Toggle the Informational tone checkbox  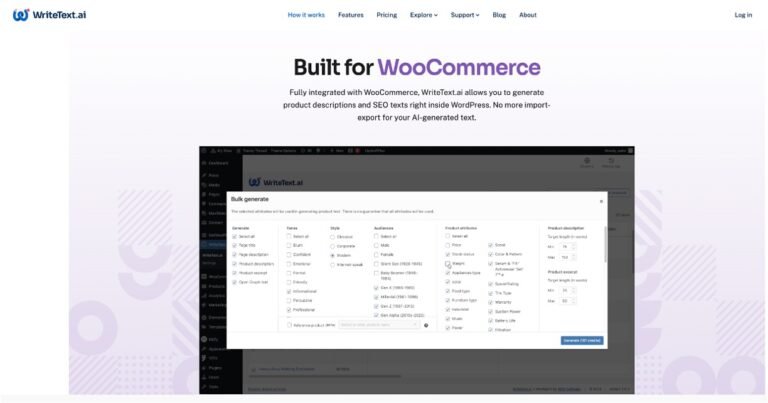pos(289,291)
